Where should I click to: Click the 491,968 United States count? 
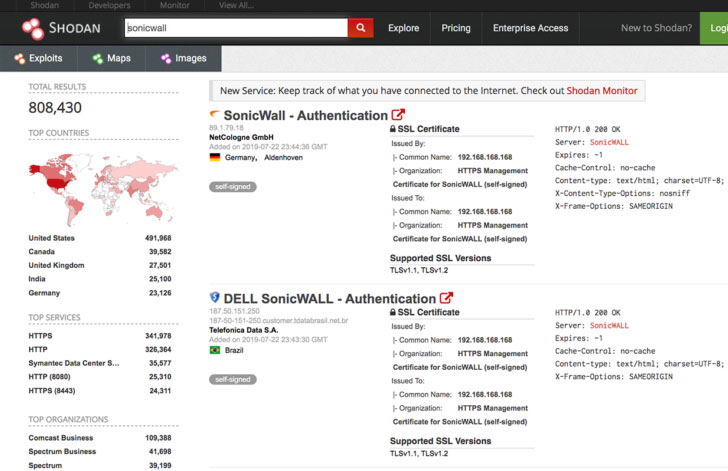tap(158, 238)
